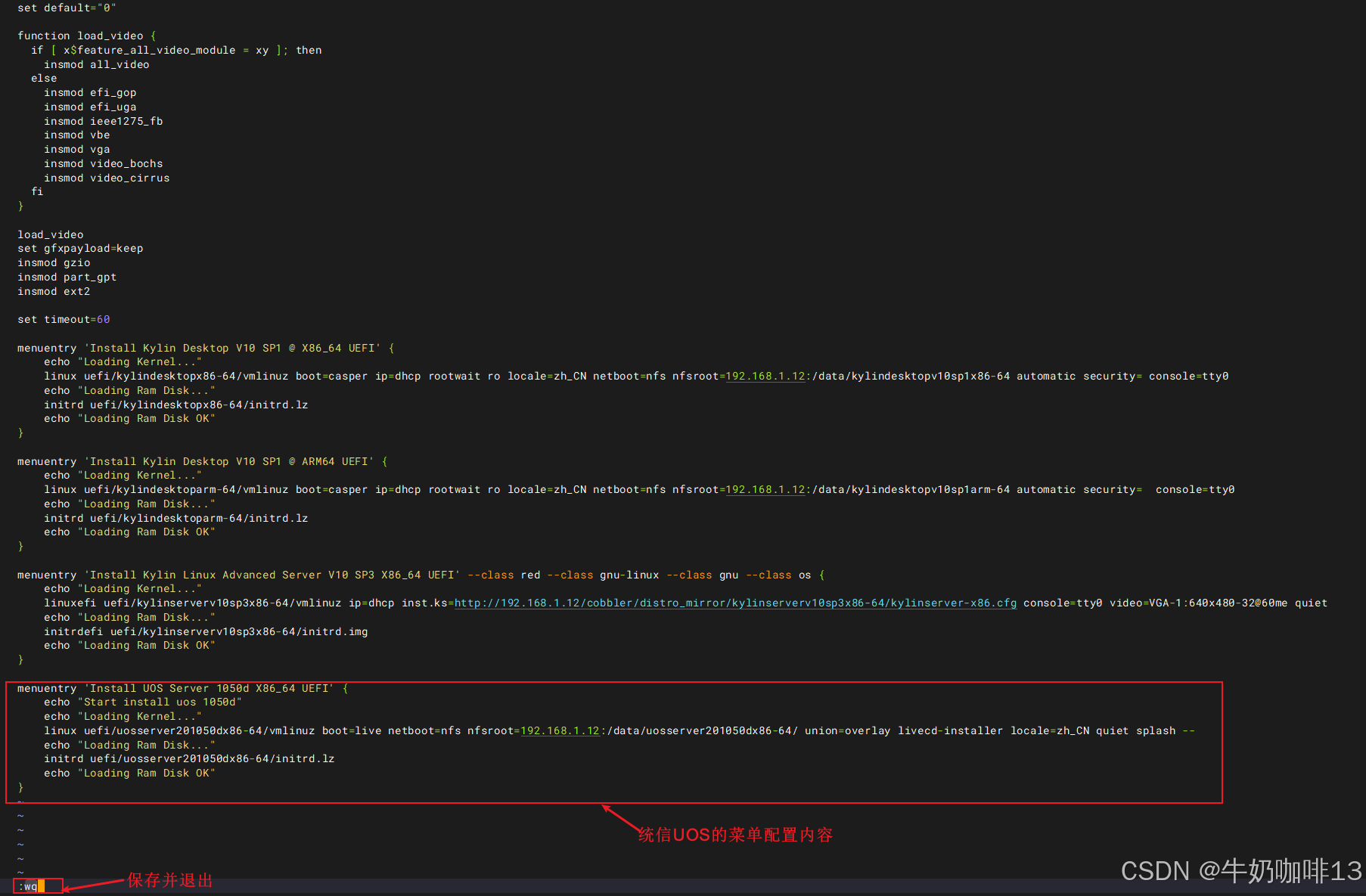Click 'console=tty0' in the X86_64 Kylin Desktop entry

pos(1189,376)
